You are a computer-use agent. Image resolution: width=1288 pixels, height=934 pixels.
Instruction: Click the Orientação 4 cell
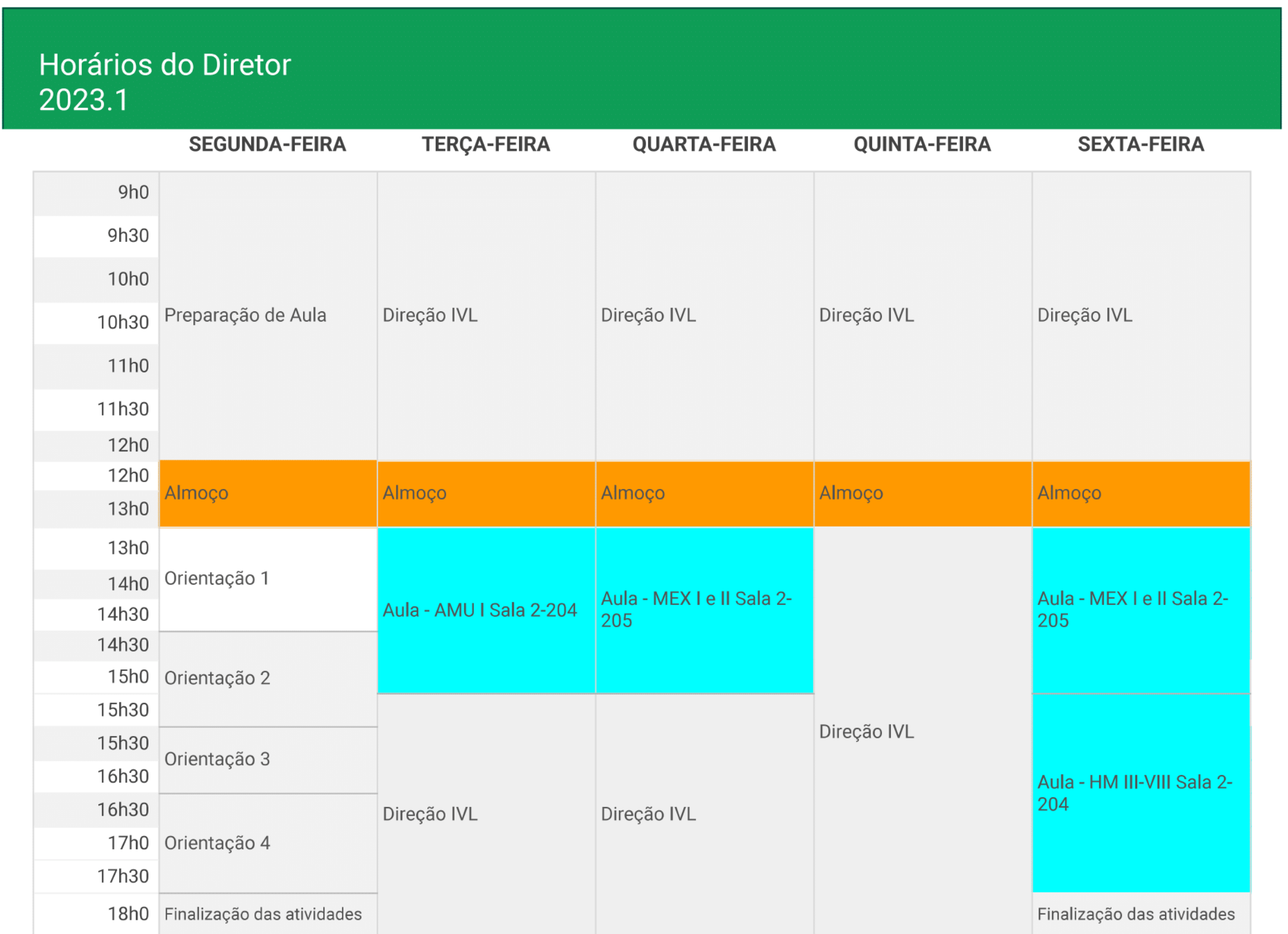pyautogui.click(x=267, y=843)
